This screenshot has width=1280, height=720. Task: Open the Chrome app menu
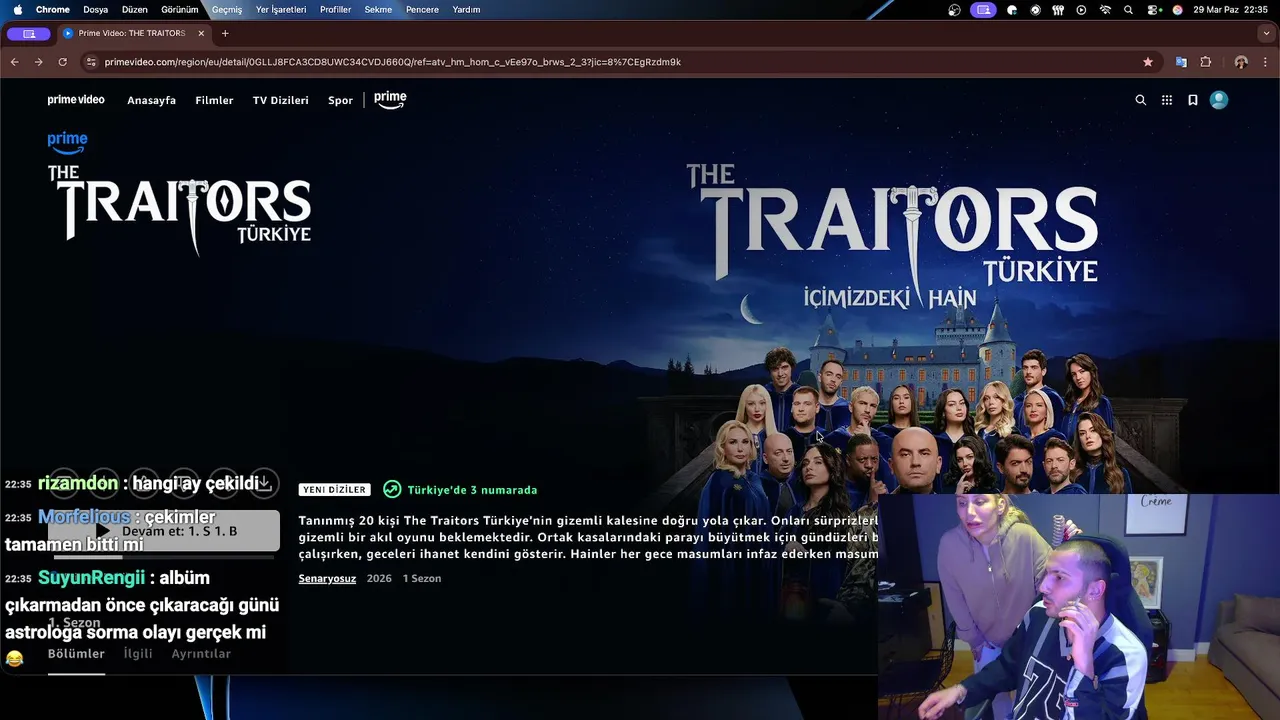click(x=53, y=10)
